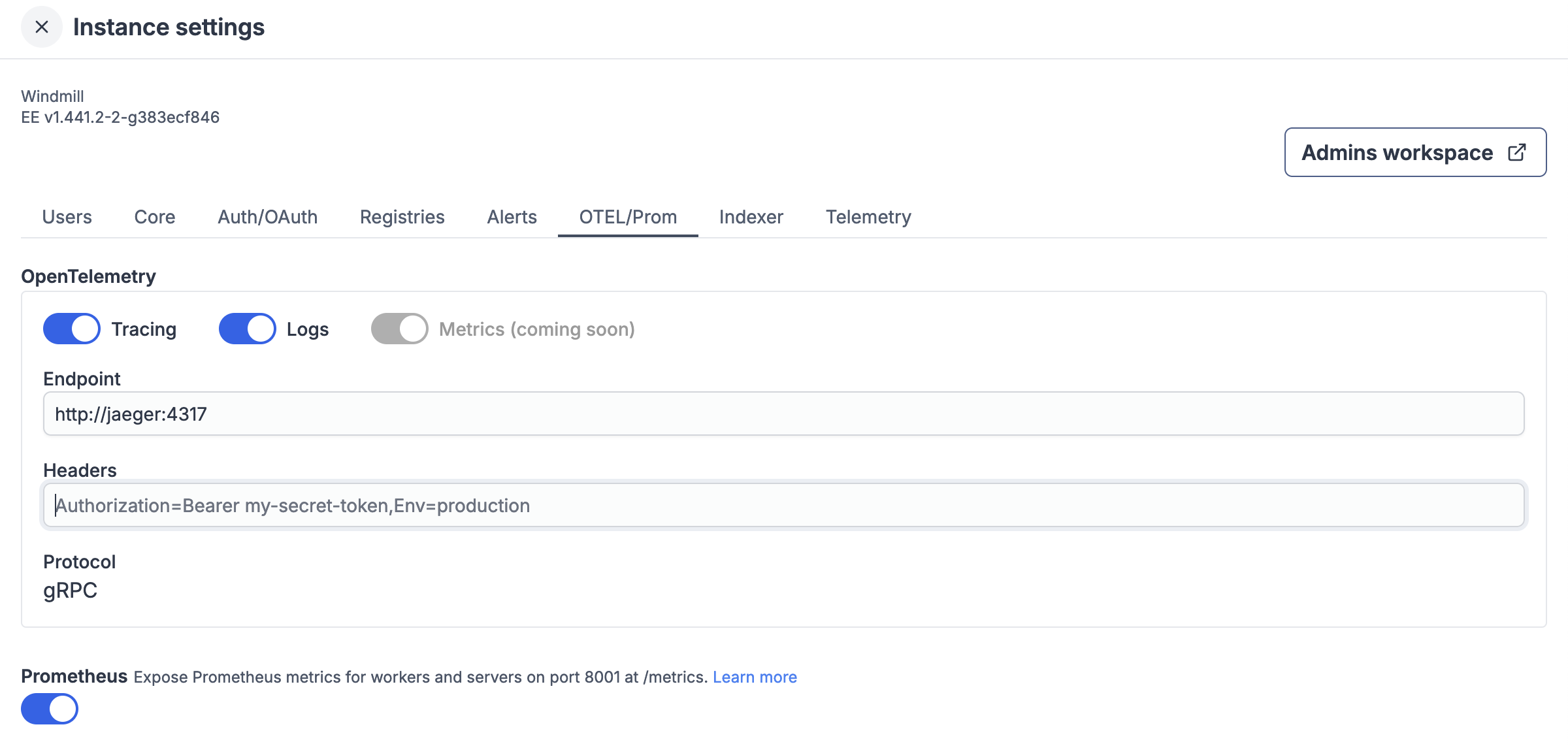Click the Metrics (coming soon) toggle
The width and height of the screenshot is (1568, 746).
[399, 329]
